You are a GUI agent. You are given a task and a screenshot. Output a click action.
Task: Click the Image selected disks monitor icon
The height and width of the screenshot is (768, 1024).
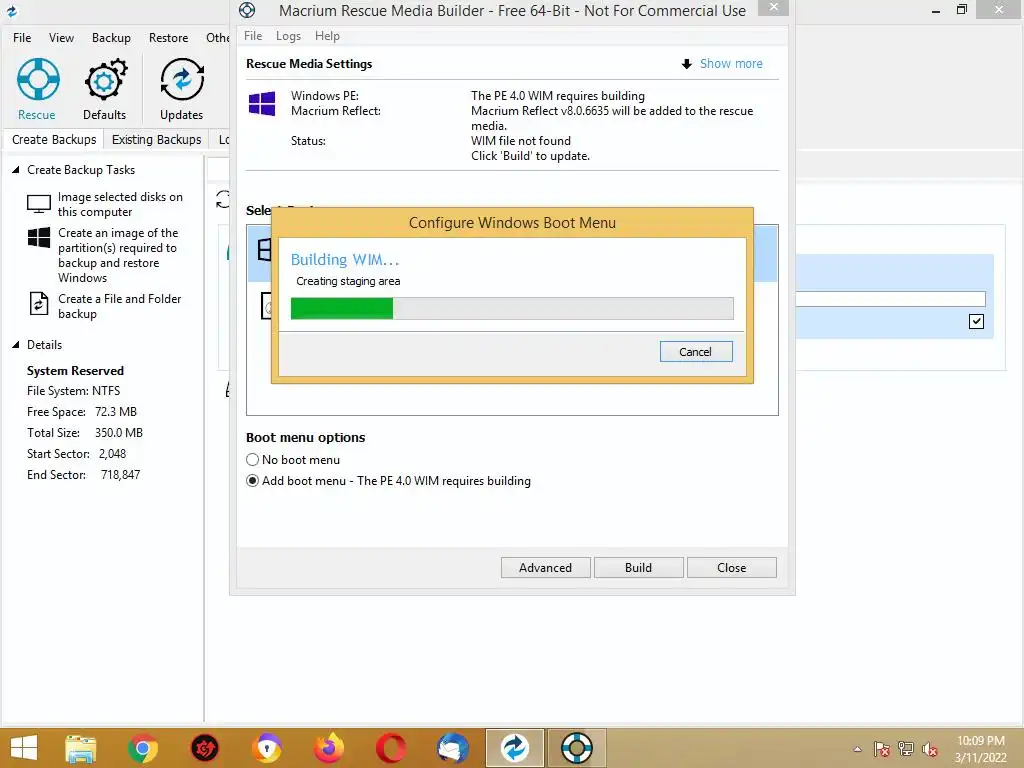pos(39,204)
